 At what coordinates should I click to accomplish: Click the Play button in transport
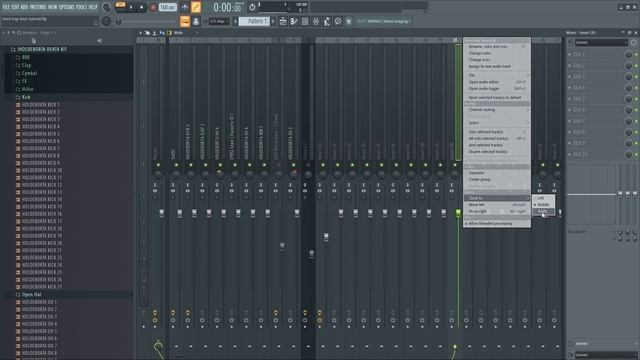pyautogui.click(x=131, y=7)
